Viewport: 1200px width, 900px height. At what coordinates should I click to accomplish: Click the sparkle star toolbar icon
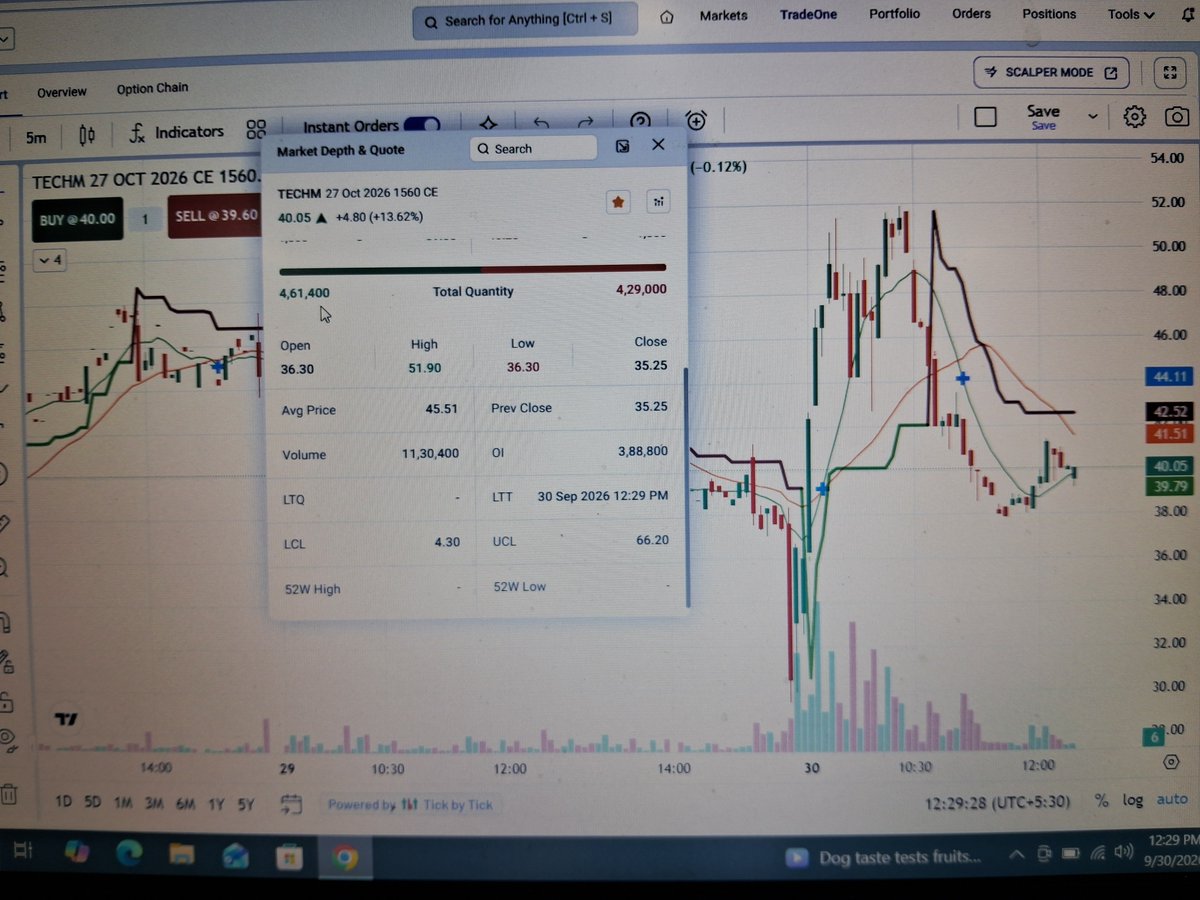[x=488, y=124]
